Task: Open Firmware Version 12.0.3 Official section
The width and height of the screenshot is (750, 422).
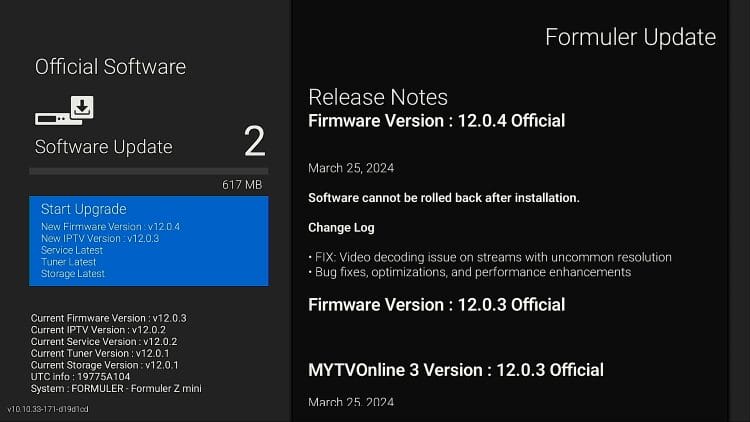Action: [436, 304]
